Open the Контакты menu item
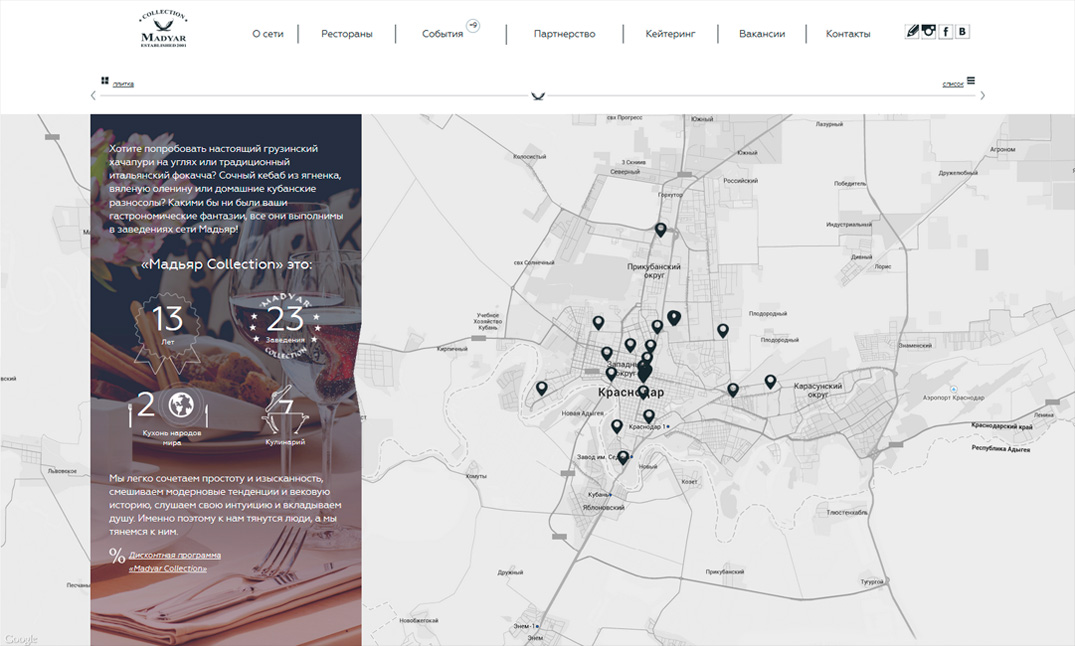The image size is (1075, 646). (x=848, y=34)
